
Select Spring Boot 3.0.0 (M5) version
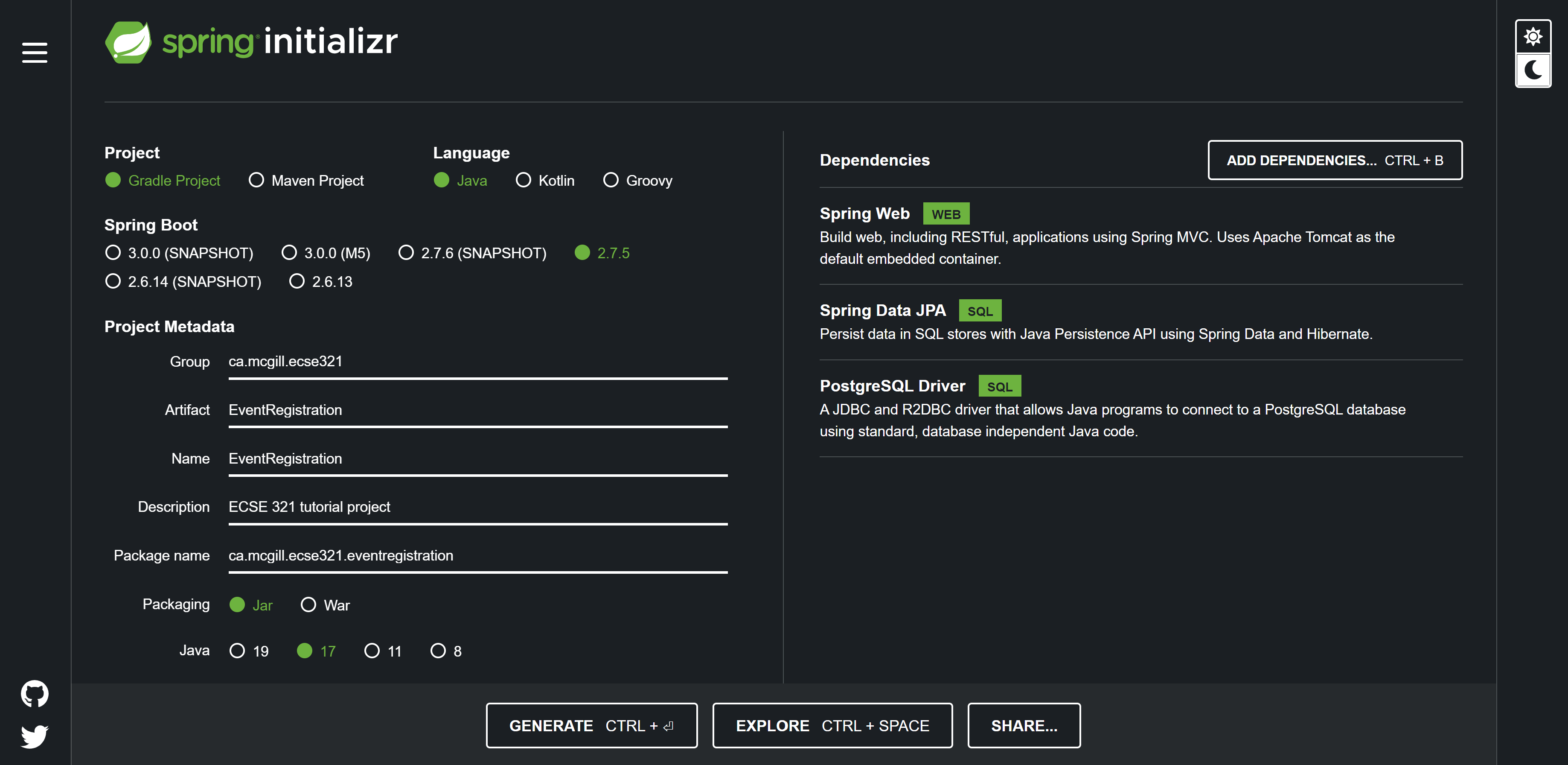289,253
